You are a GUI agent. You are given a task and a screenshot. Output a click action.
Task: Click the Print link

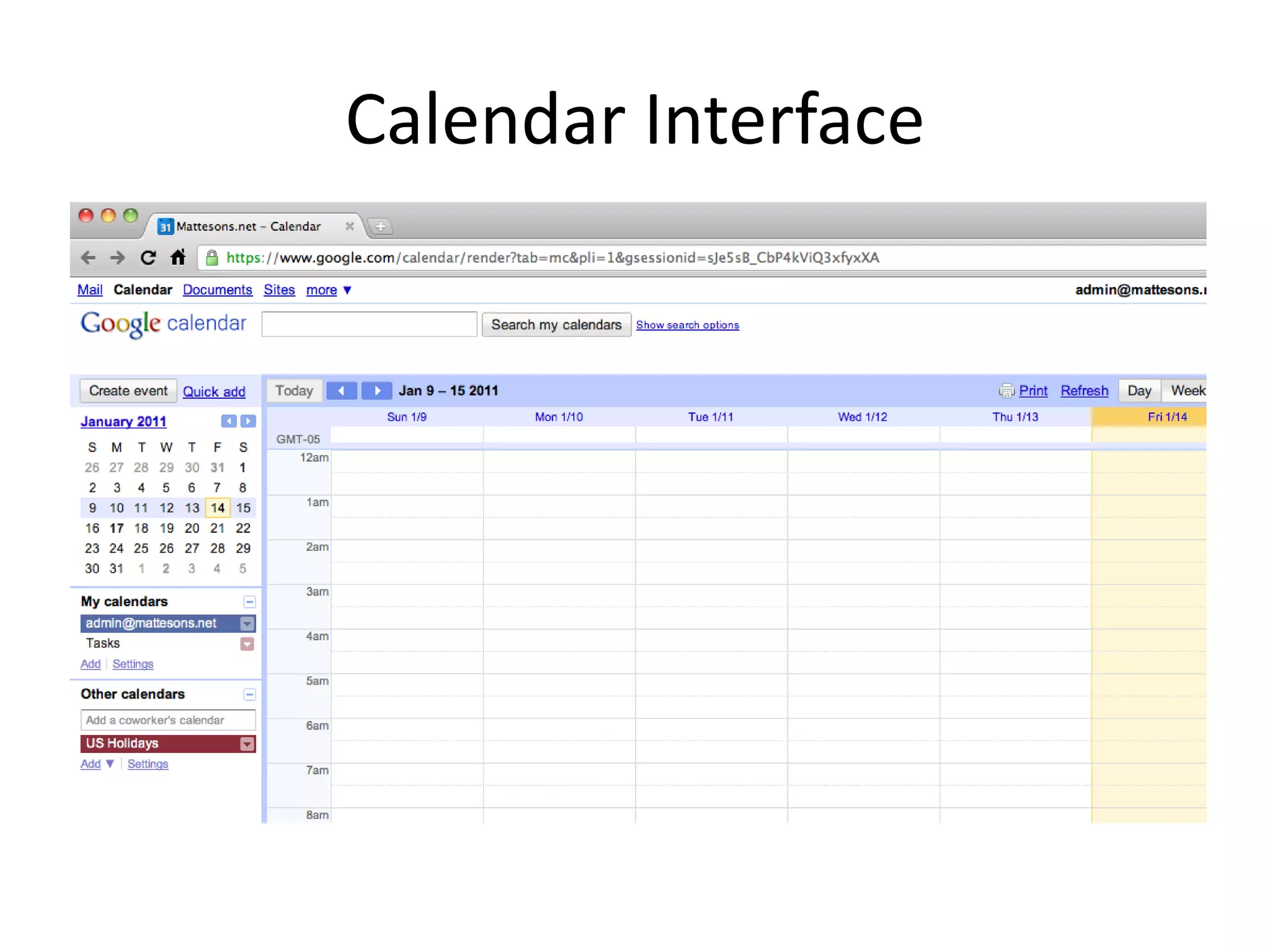tap(1033, 391)
